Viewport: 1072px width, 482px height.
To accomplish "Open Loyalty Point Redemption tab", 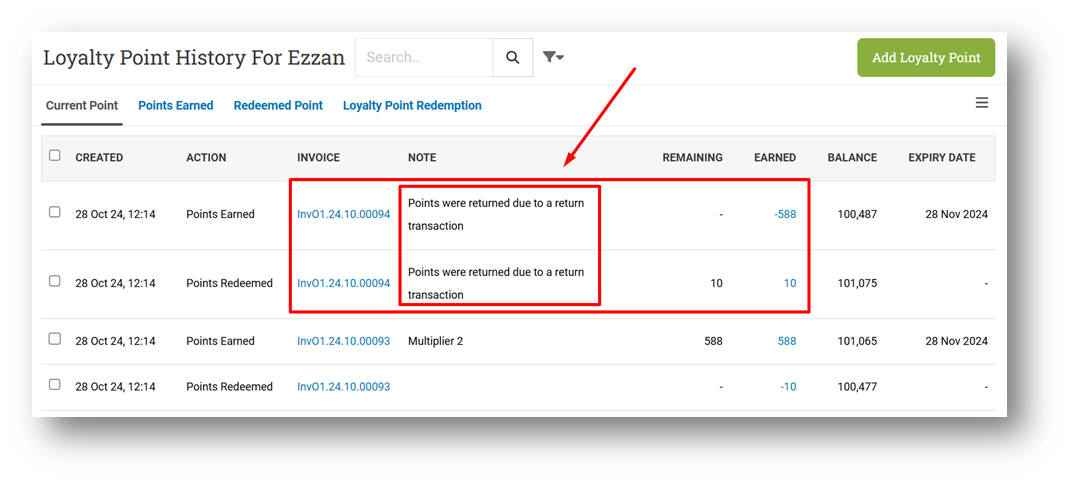I will point(412,105).
